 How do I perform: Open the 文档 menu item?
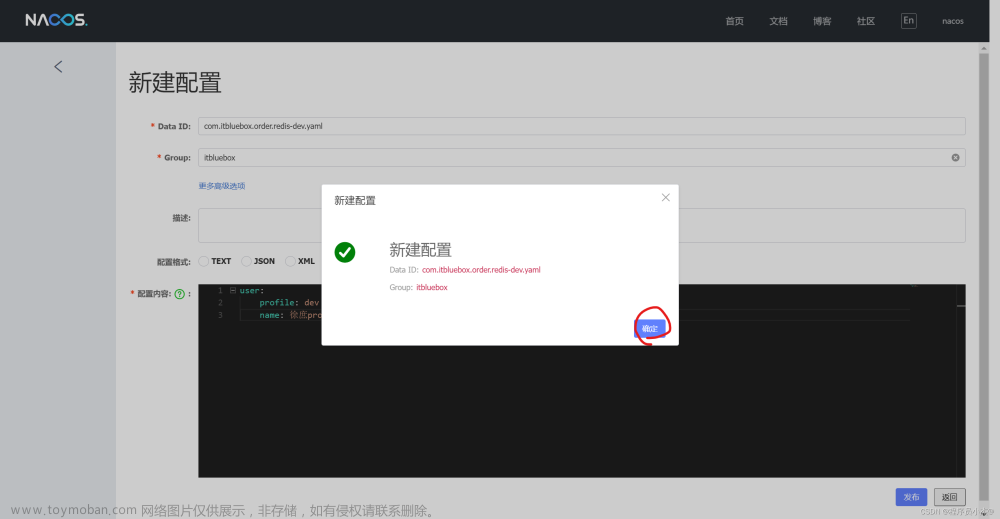(x=778, y=21)
